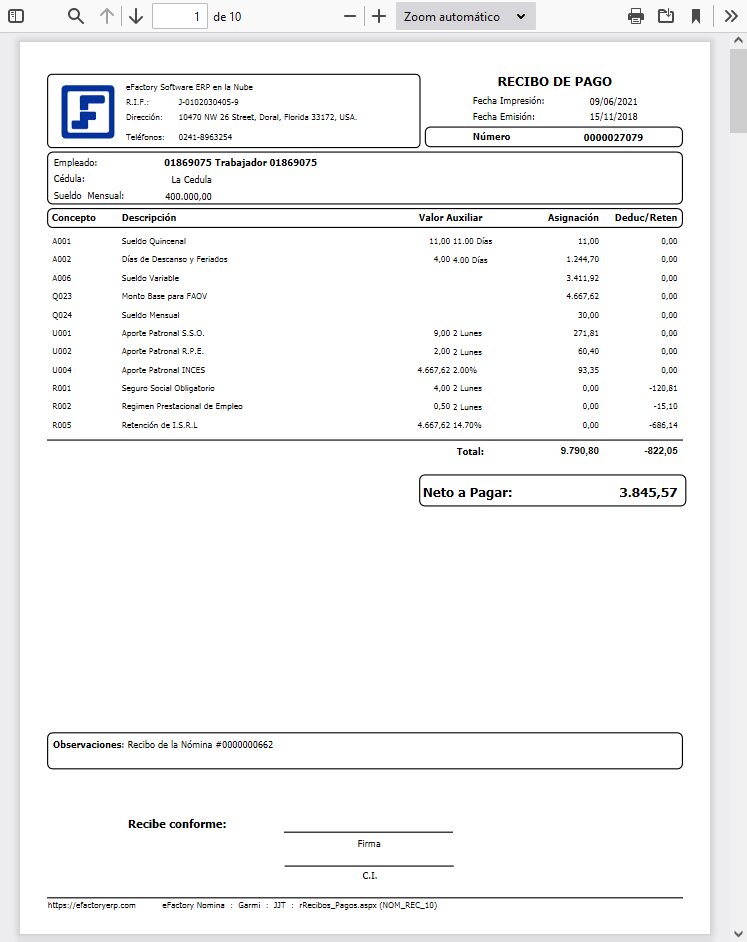Select the deduction -15,10

[665, 407]
